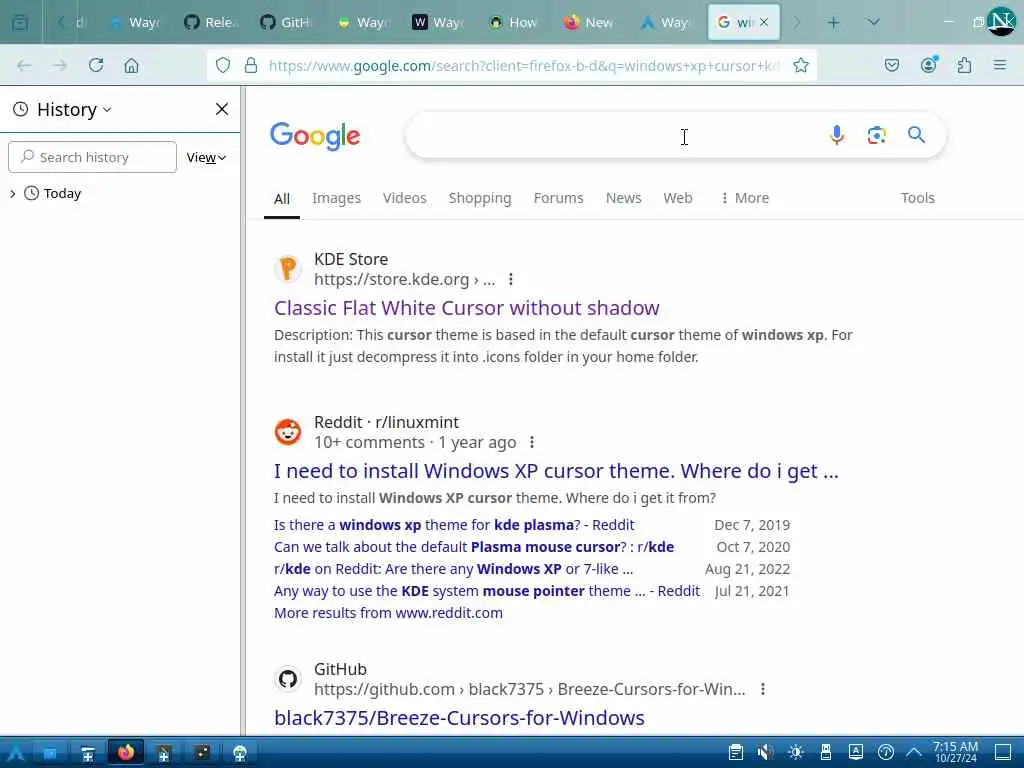Open Can we talk about default Plasma cursor link
Viewport: 1024px width, 768px height.
pyautogui.click(x=474, y=547)
